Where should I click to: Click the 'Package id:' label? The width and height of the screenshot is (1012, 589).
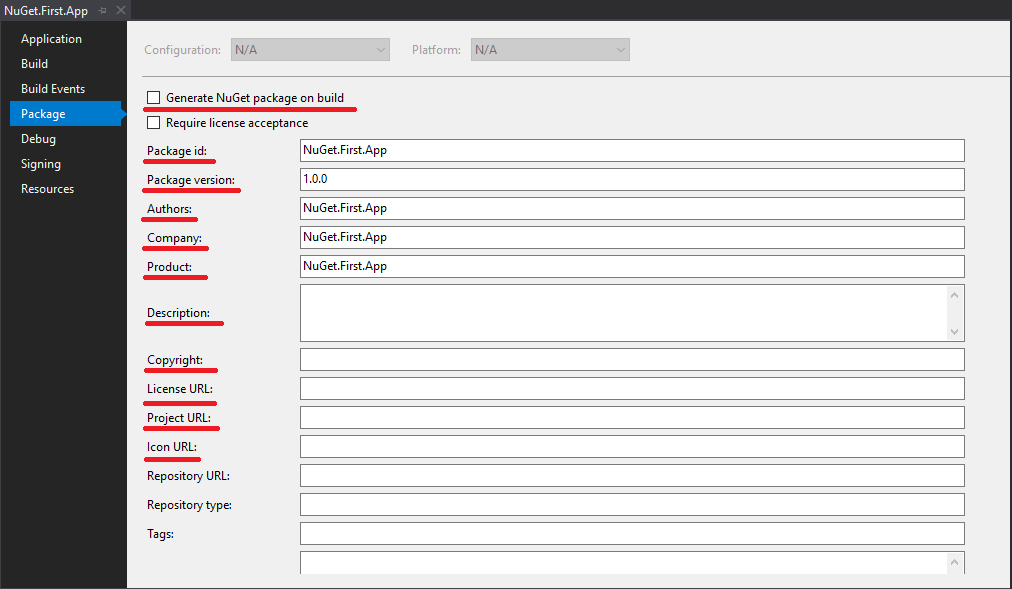point(177,151)
